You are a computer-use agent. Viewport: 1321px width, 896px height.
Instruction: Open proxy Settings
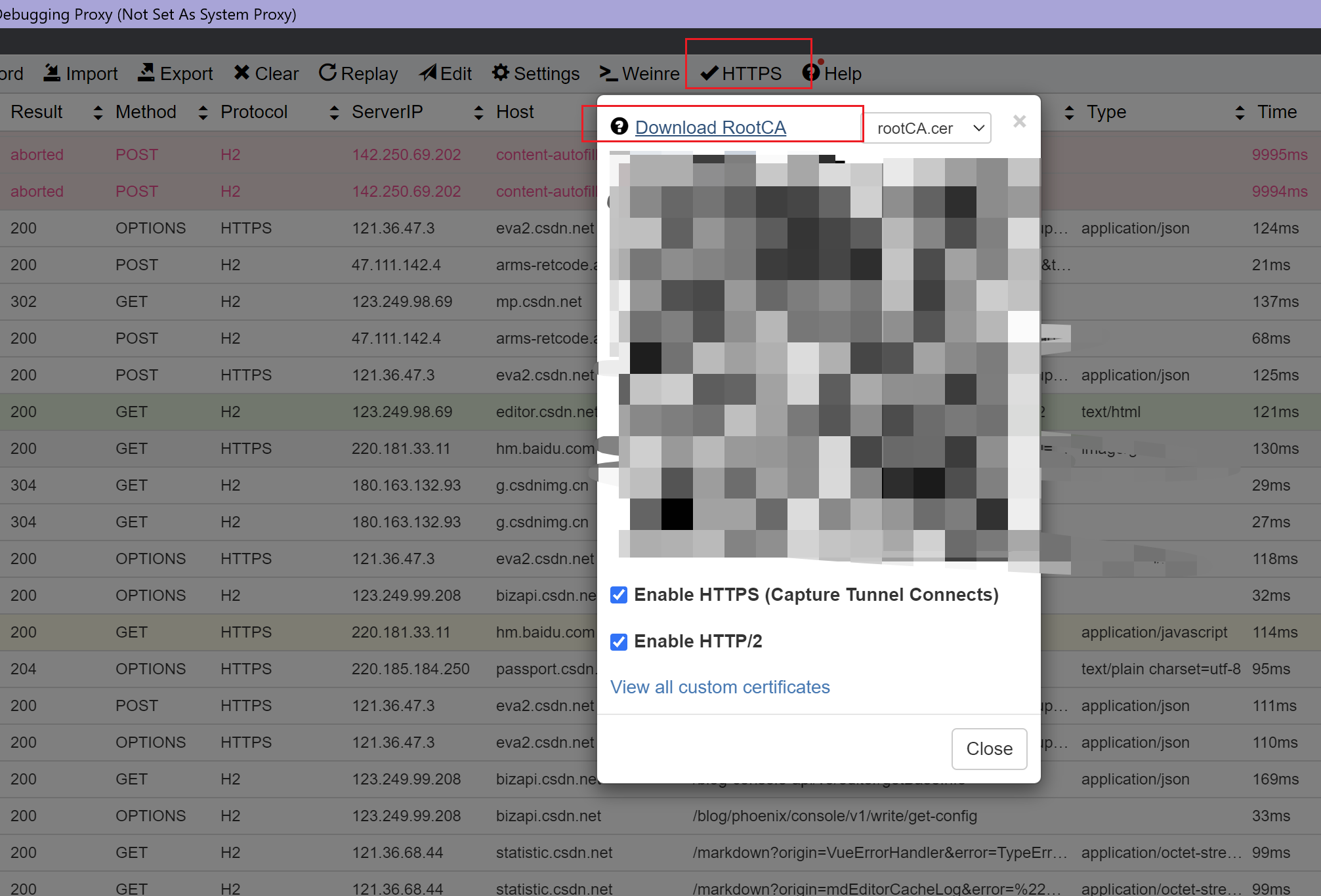coord(535,73)
